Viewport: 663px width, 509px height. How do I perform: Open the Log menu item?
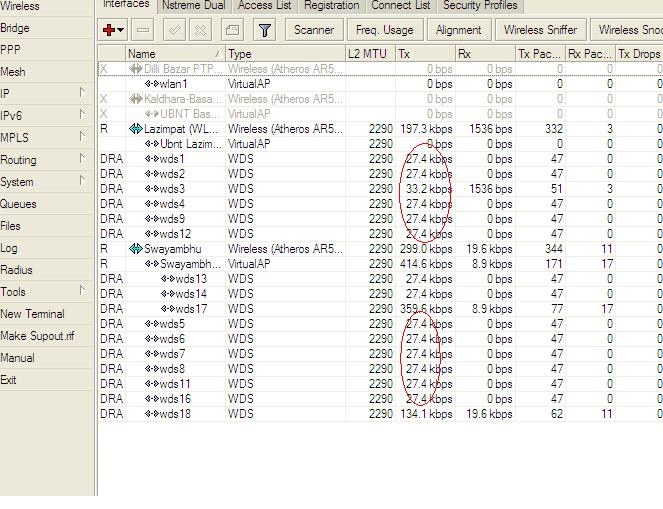click(8, 248)
